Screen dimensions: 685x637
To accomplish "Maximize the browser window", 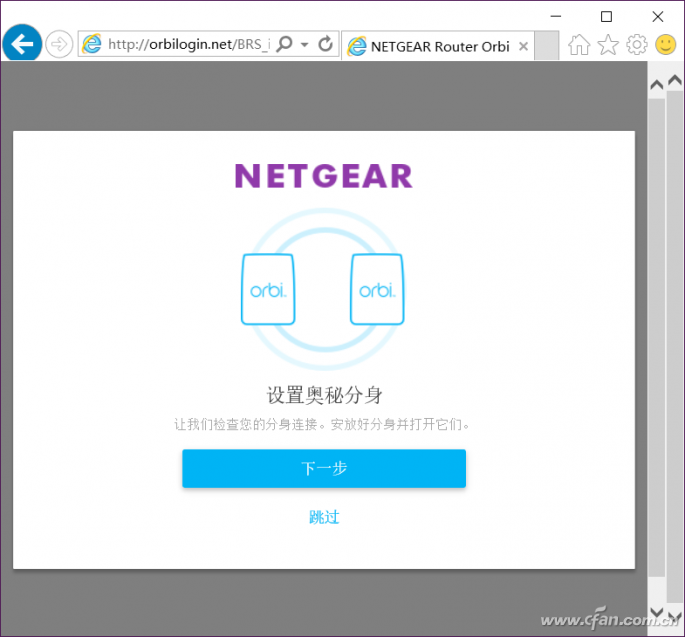I will [x=606, y=17].
